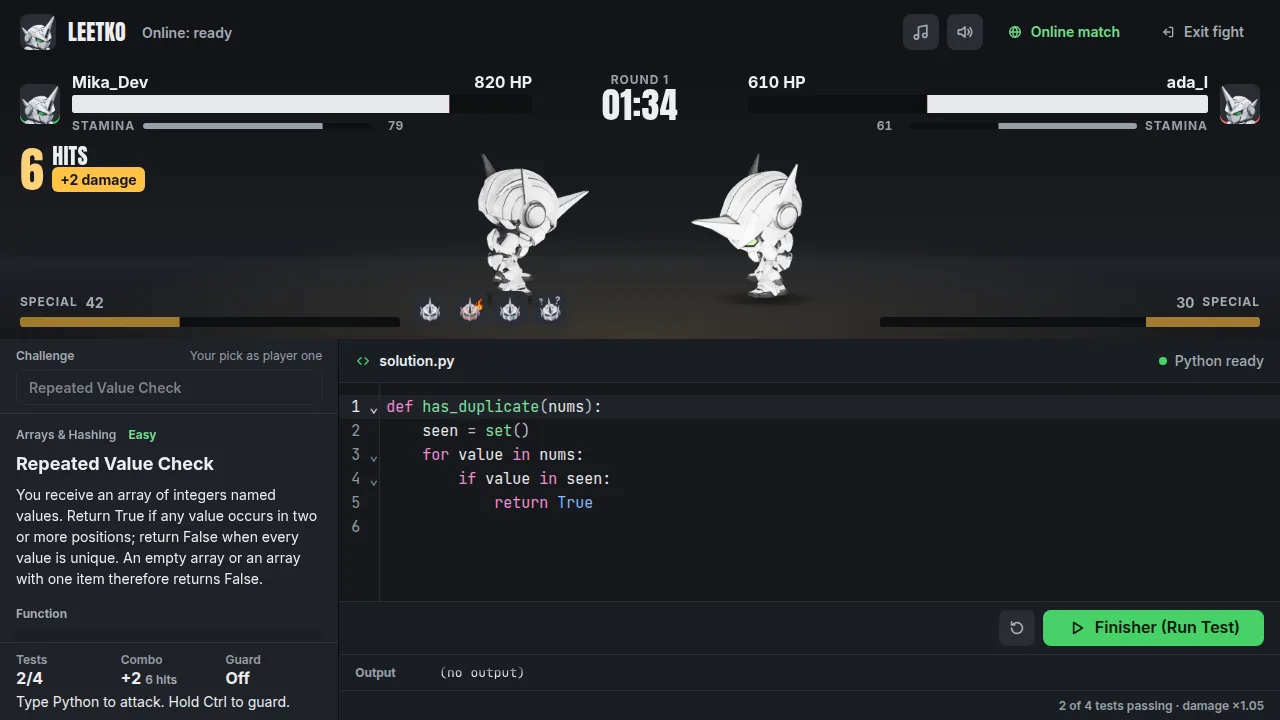This screenshot has width=1280, height=720.
Task: Click ada_l's robot avatar
Action: [1240, 104]
